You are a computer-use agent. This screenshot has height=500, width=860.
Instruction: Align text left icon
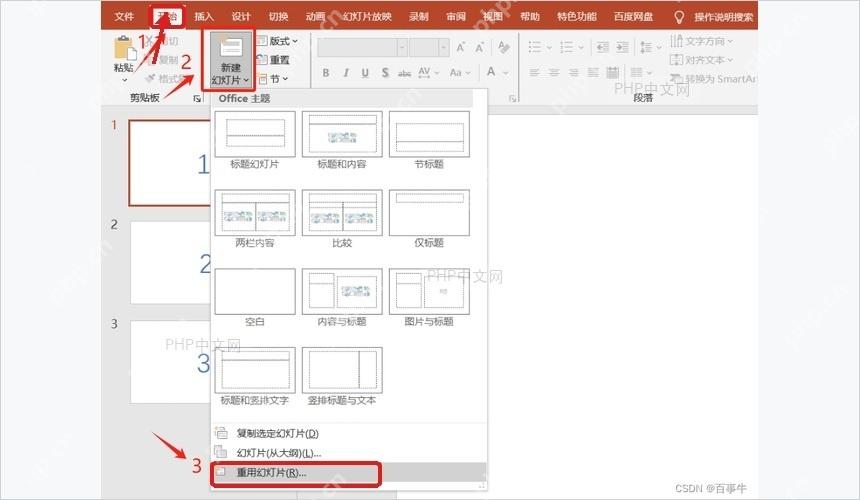(x=534, y=72)
